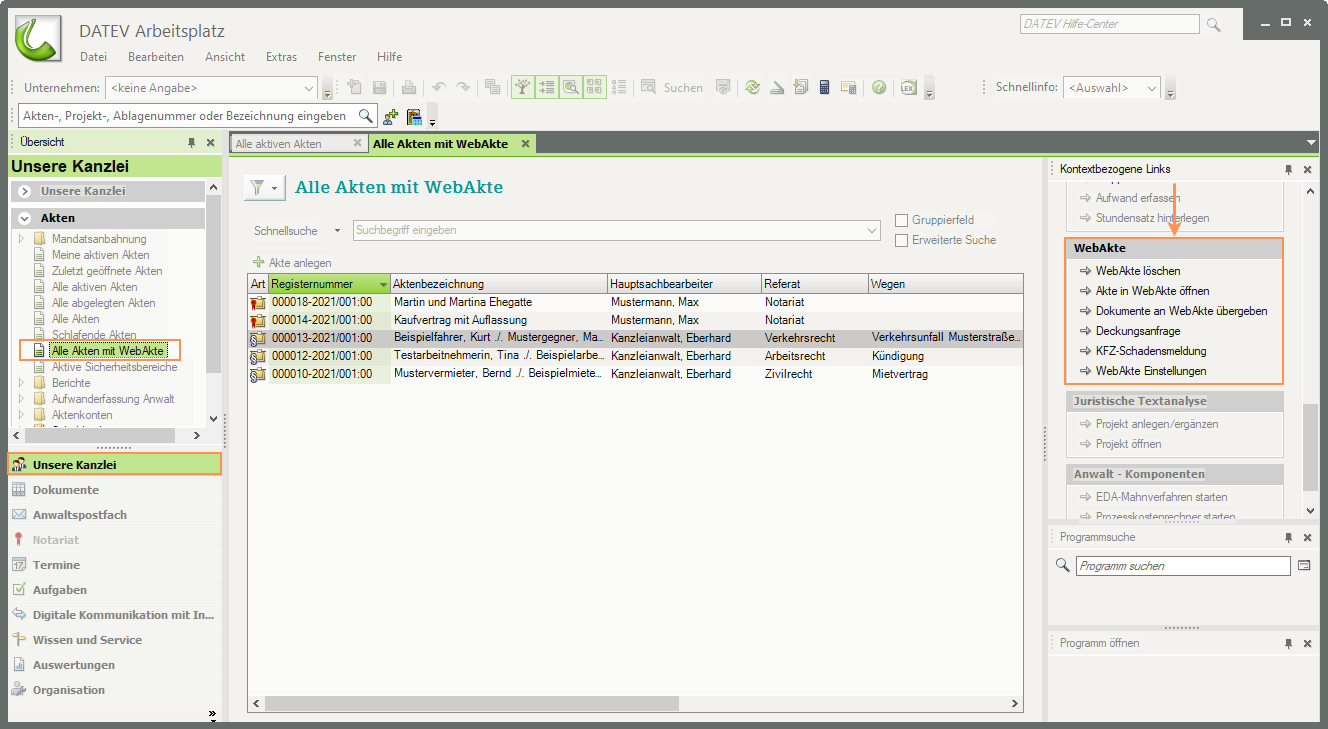This screenshot has height=729, width=1328.
Task: Expand the Aufwanderfassung Anwalt tree node
Action: point(22,399)
